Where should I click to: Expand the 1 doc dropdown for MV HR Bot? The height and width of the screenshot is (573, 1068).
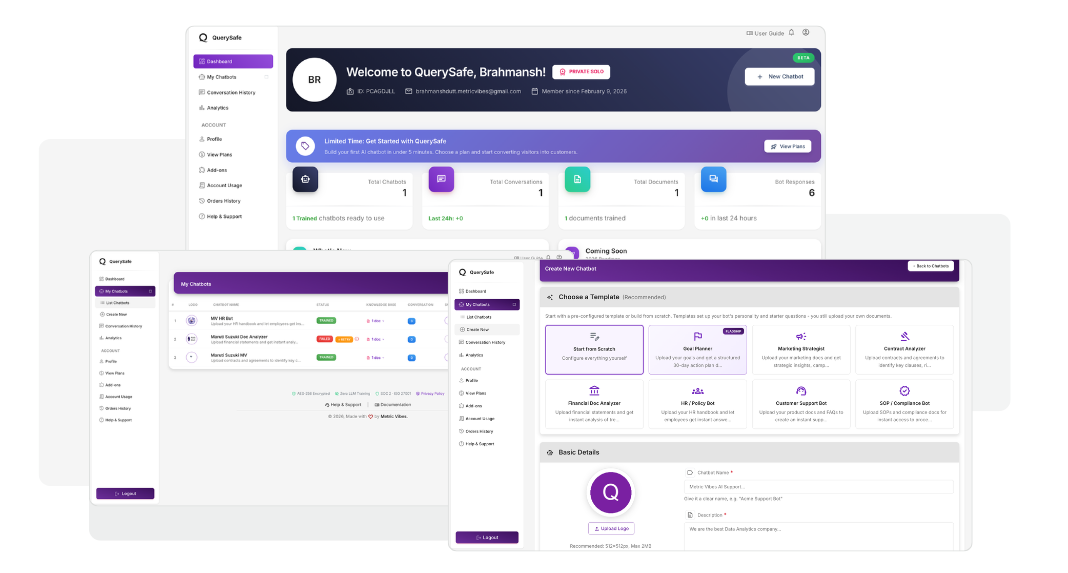pos(375,321)
